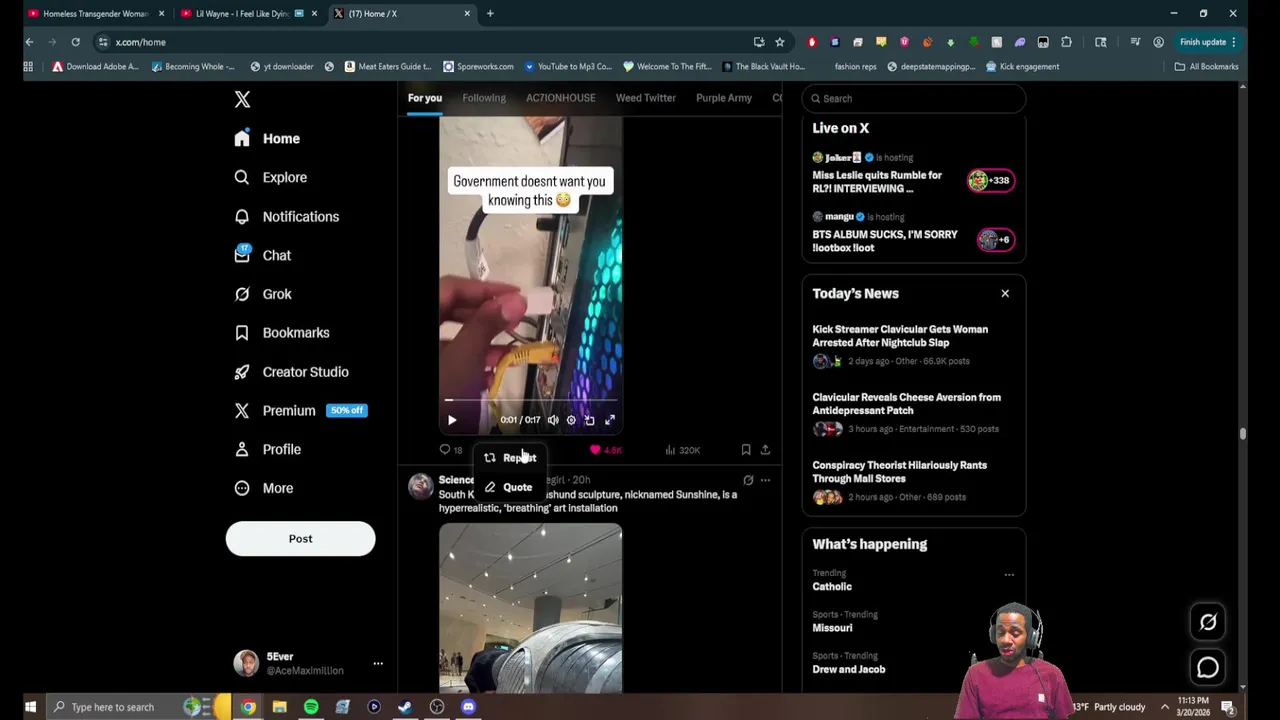Open Science girl profile avatar

click(421, 487)
